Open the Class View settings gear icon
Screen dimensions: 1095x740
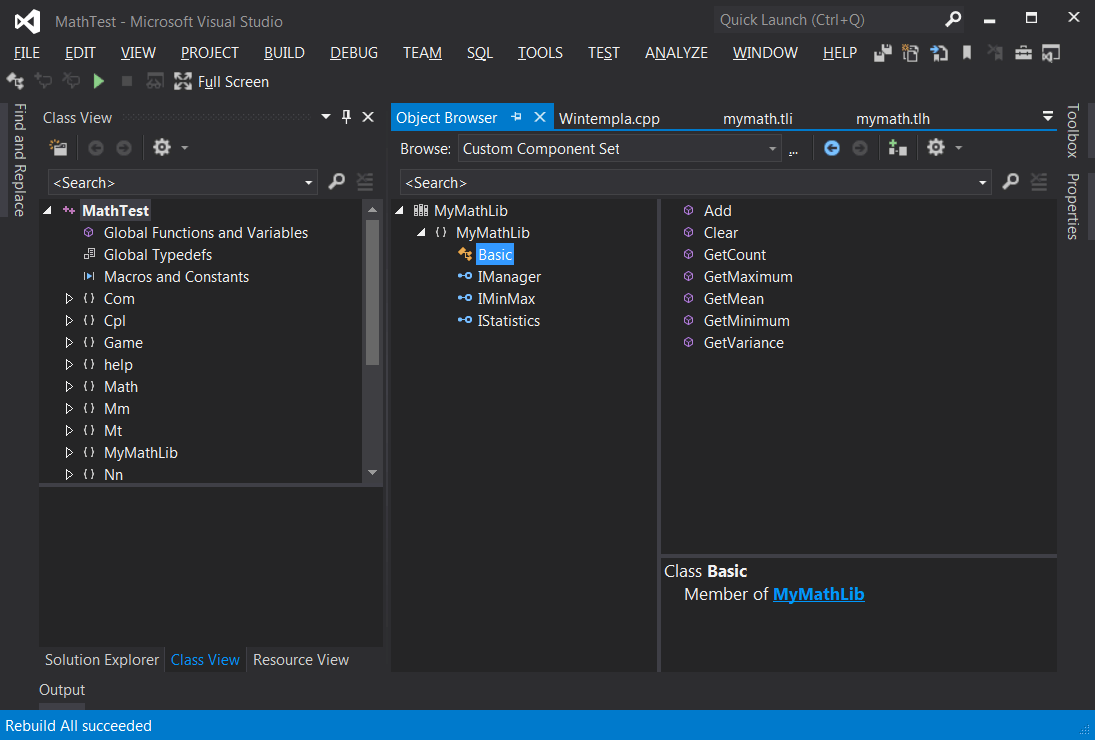click(x=161, y=147)
